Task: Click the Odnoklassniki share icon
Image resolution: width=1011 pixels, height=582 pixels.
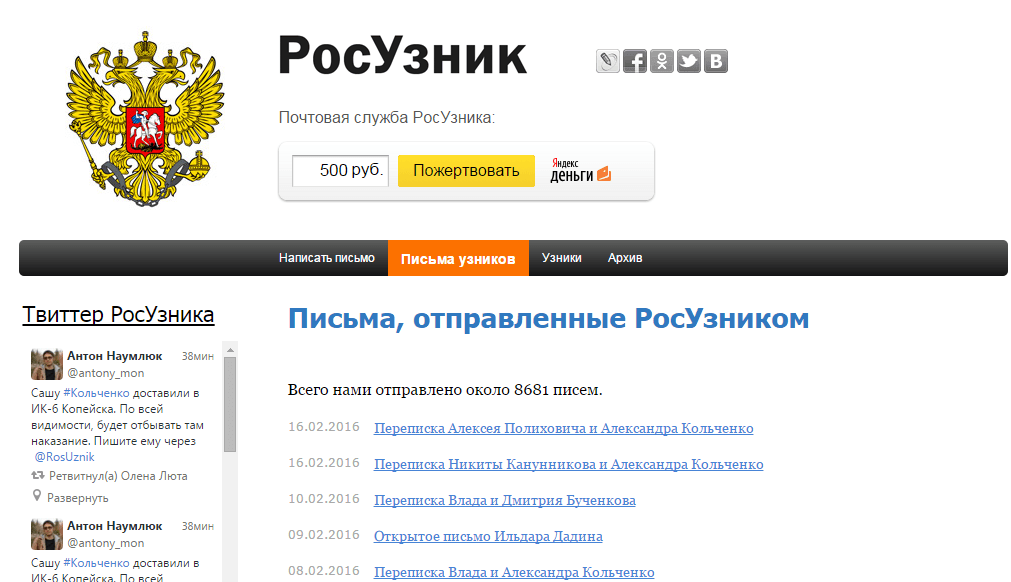Action: tap(661, 61)
